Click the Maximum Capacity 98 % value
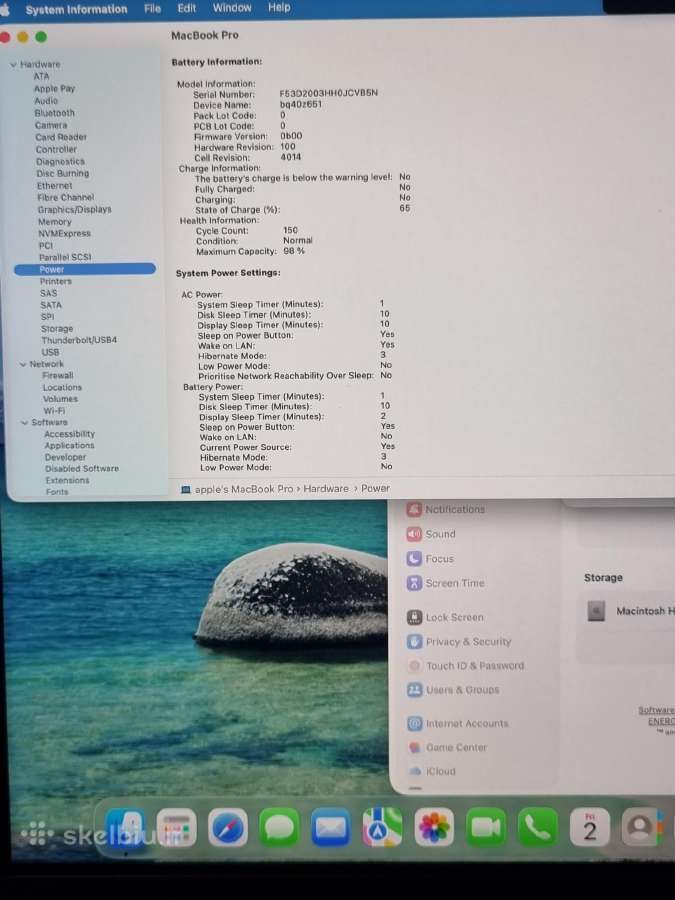Viewport: 675px width, 900px height. pos(294,251)
